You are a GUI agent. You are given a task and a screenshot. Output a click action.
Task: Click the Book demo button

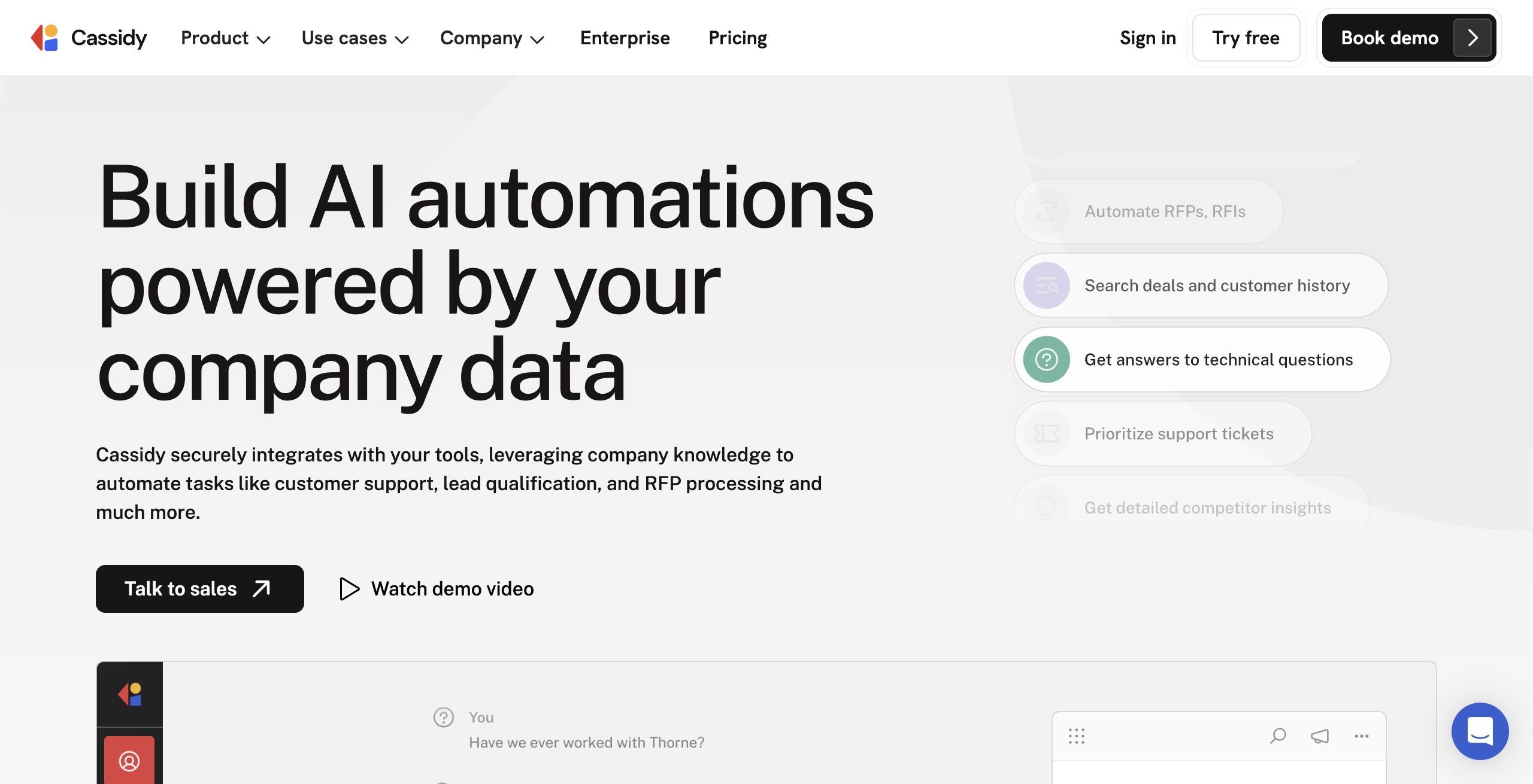[1408, 38]
